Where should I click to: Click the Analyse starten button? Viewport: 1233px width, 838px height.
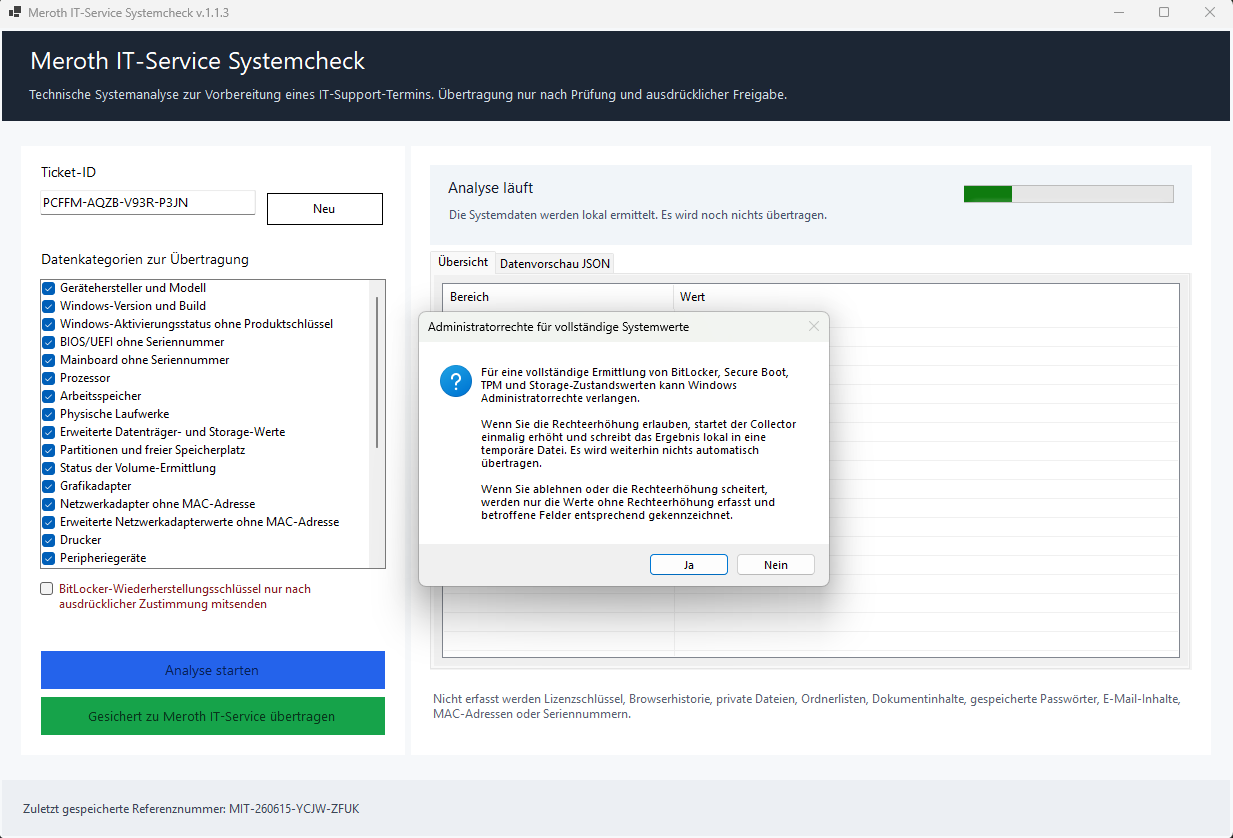tap(212, 670)
